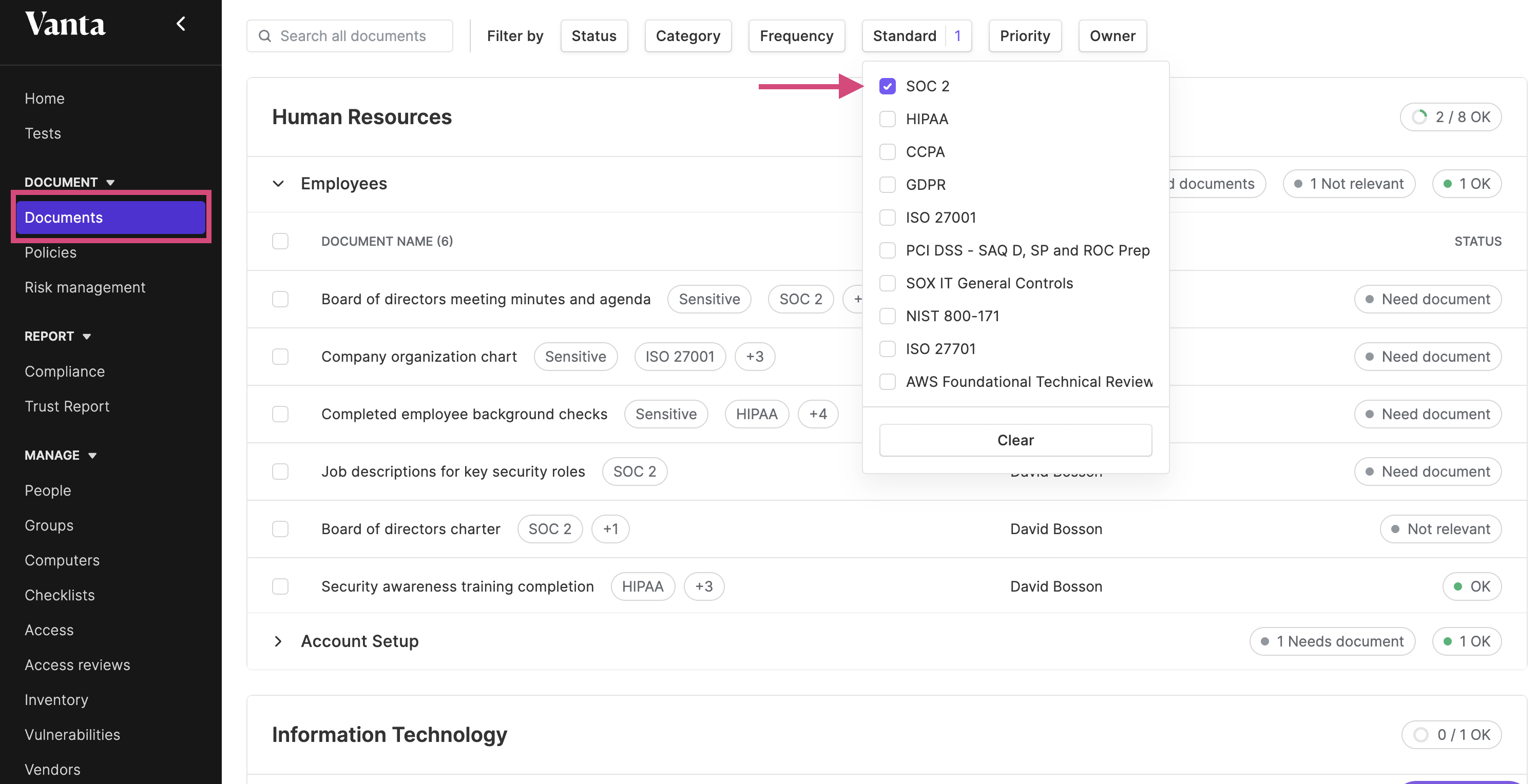Open the Priority filter dropdown
Viewport: 1537px width, 784px height.
pos(1025,36)
